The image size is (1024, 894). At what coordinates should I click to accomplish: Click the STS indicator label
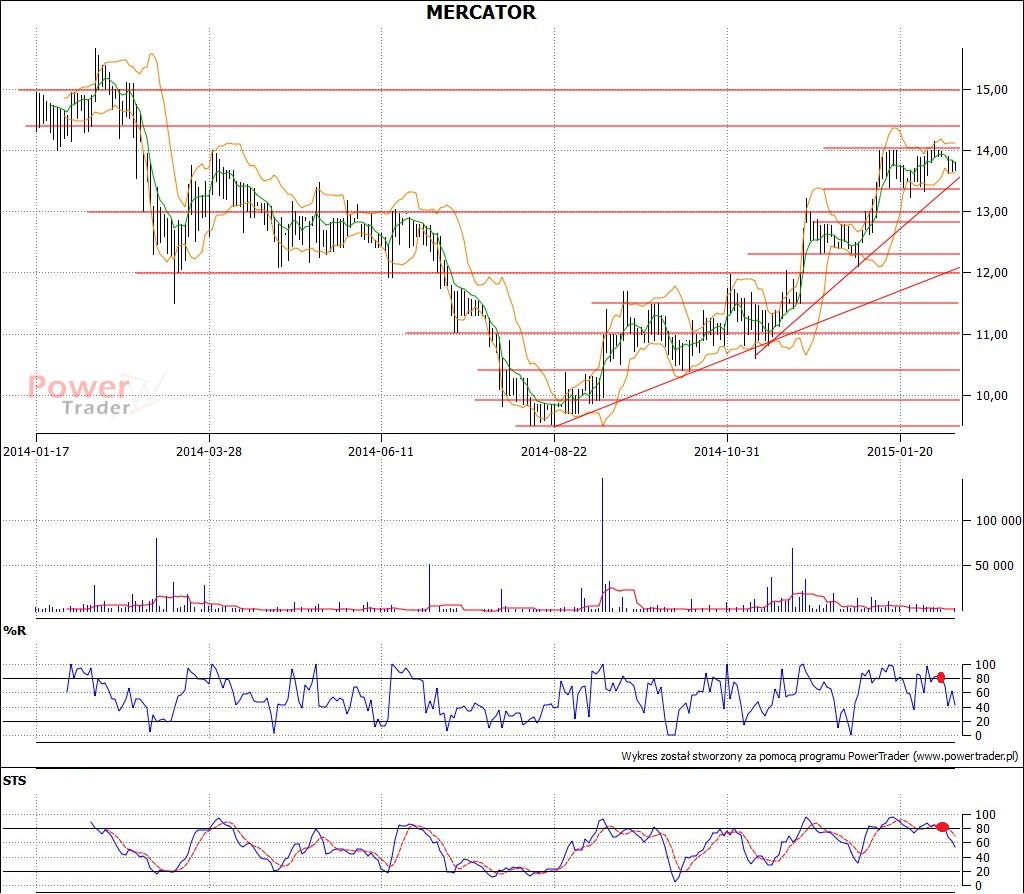click(14, 780)
